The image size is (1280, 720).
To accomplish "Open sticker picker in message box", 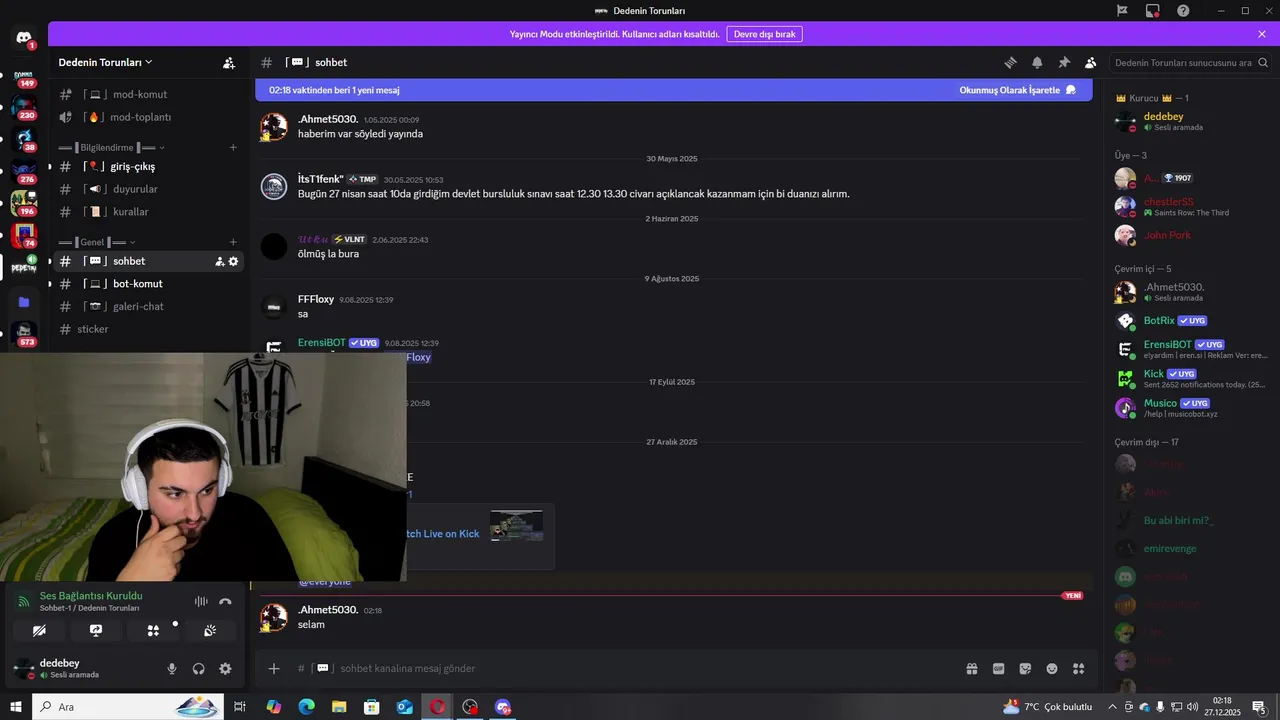I will [x=1025, y=668].
